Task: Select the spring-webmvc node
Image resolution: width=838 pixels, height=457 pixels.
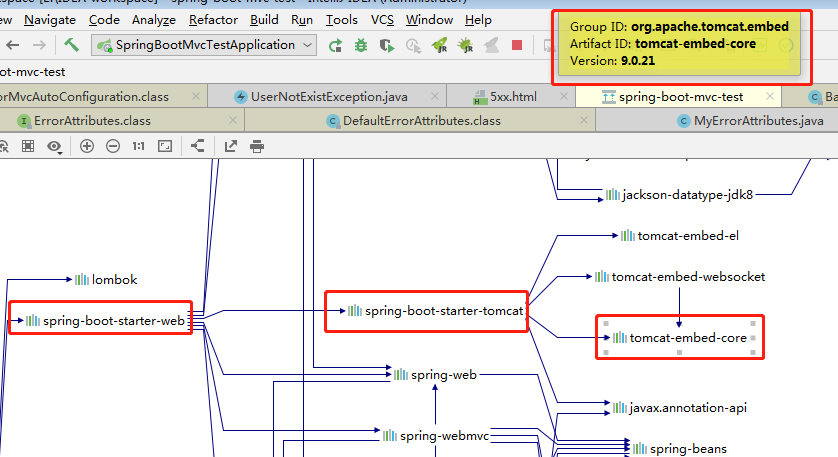Action: click(436, 436)
